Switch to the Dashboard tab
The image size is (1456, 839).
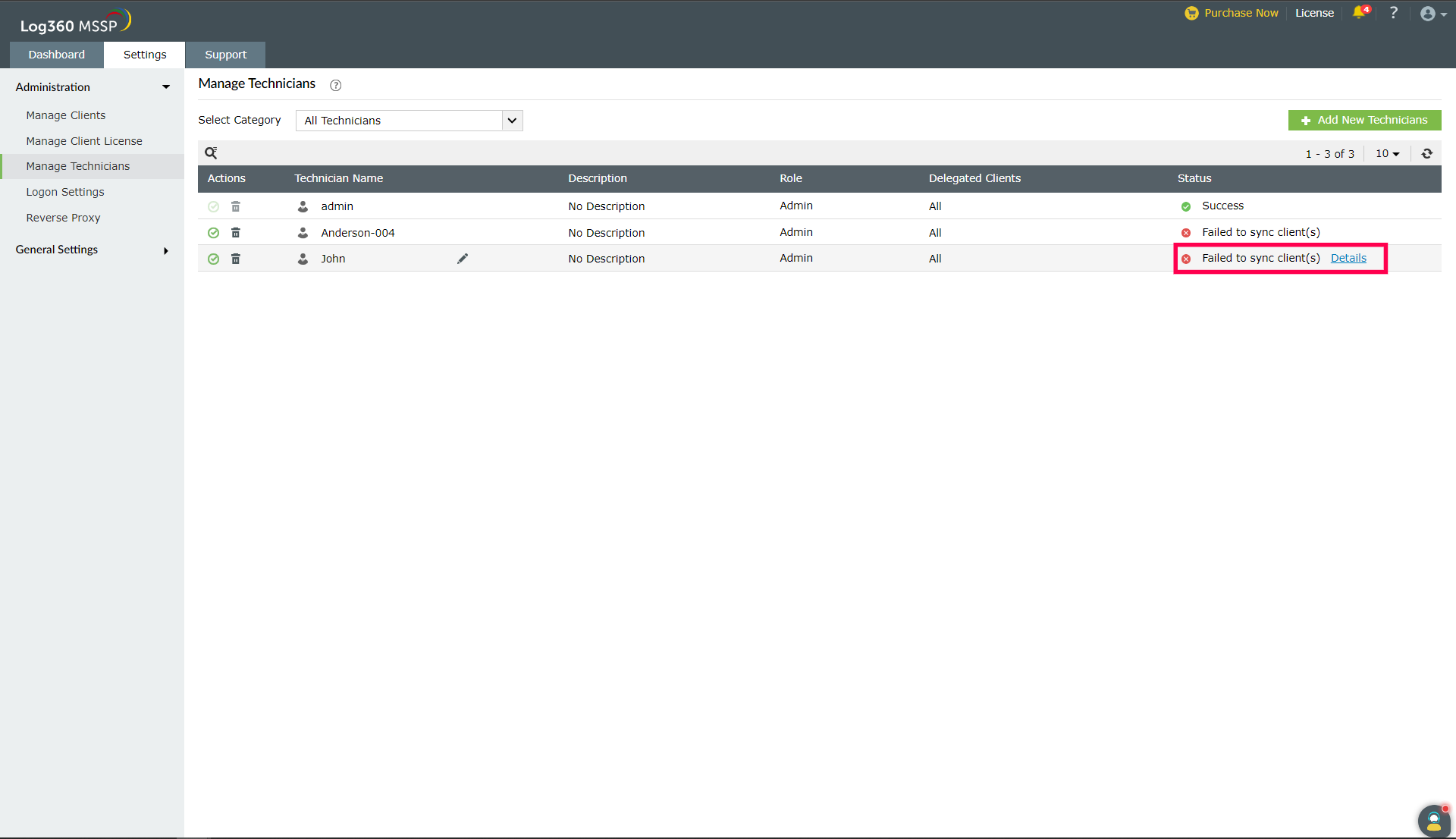(57, 55)
